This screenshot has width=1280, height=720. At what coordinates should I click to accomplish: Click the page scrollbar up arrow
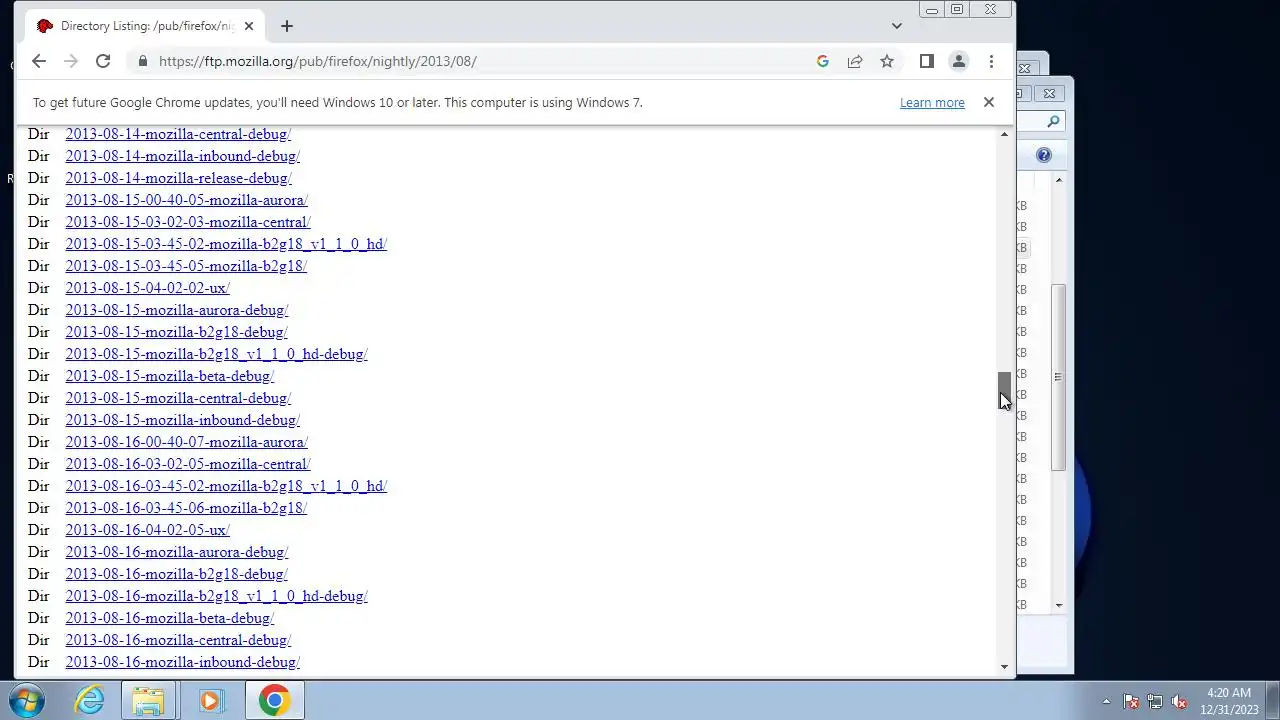[x=1005, y=134]
